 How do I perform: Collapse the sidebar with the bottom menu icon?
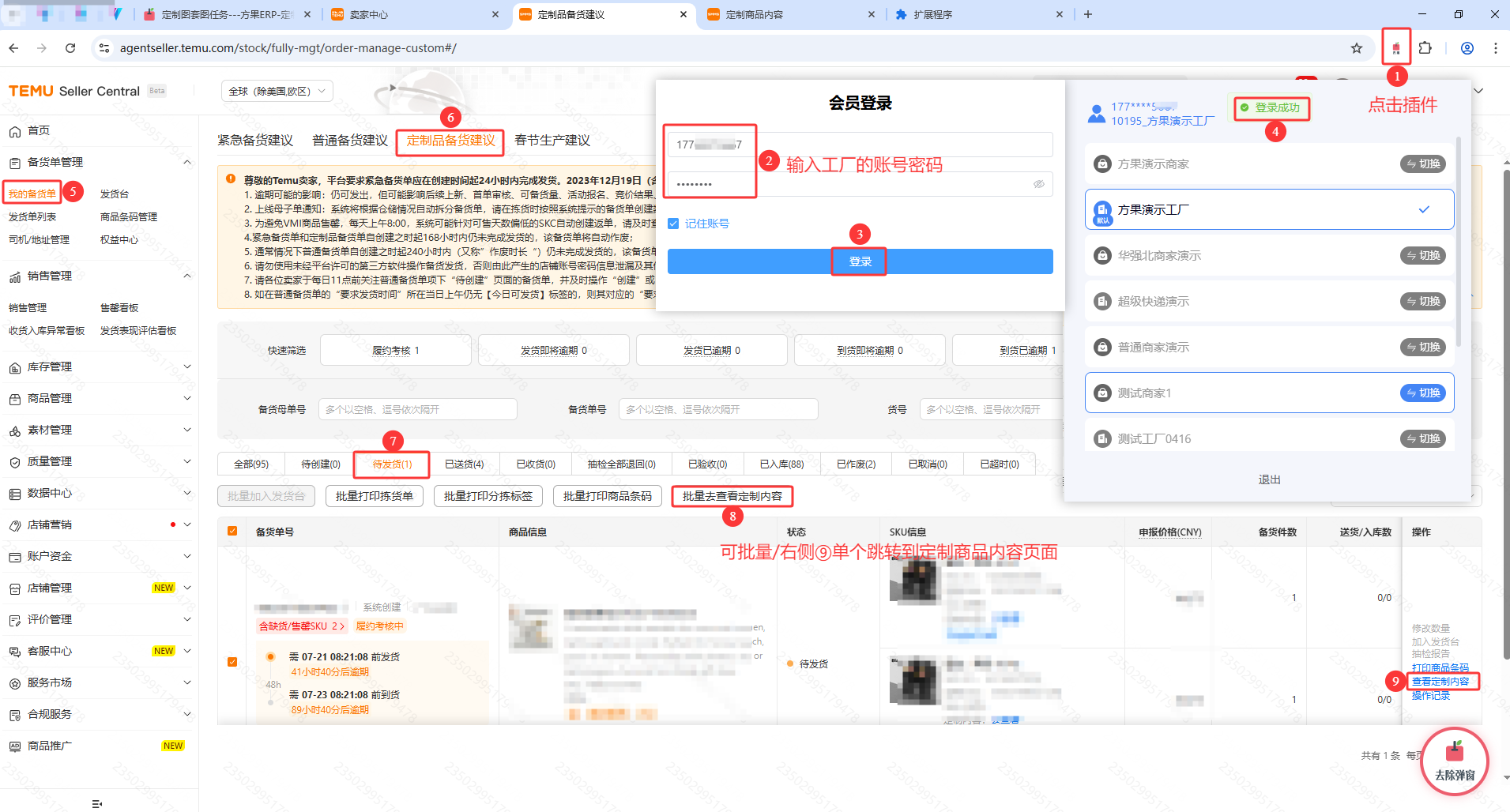pos(97,803)
